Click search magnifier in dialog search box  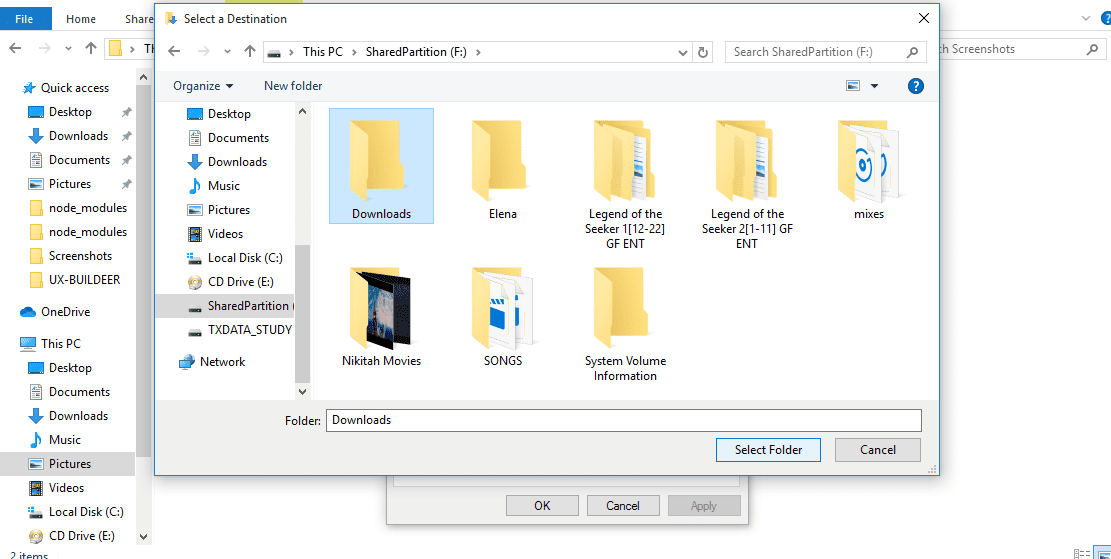(913, 52)
